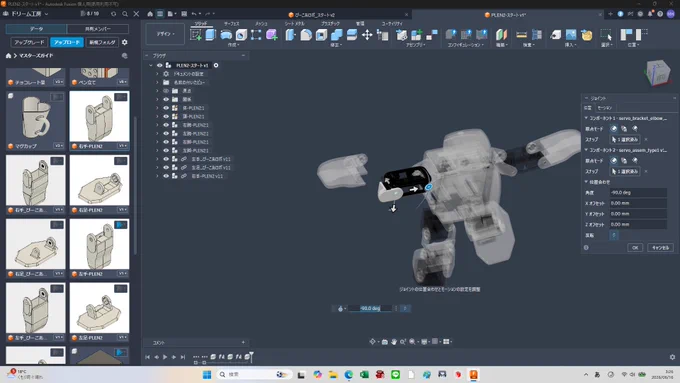The height and width of the screenshot is (383, 680).
Task: Click the Select tool icon
Action: click(606, 35)
